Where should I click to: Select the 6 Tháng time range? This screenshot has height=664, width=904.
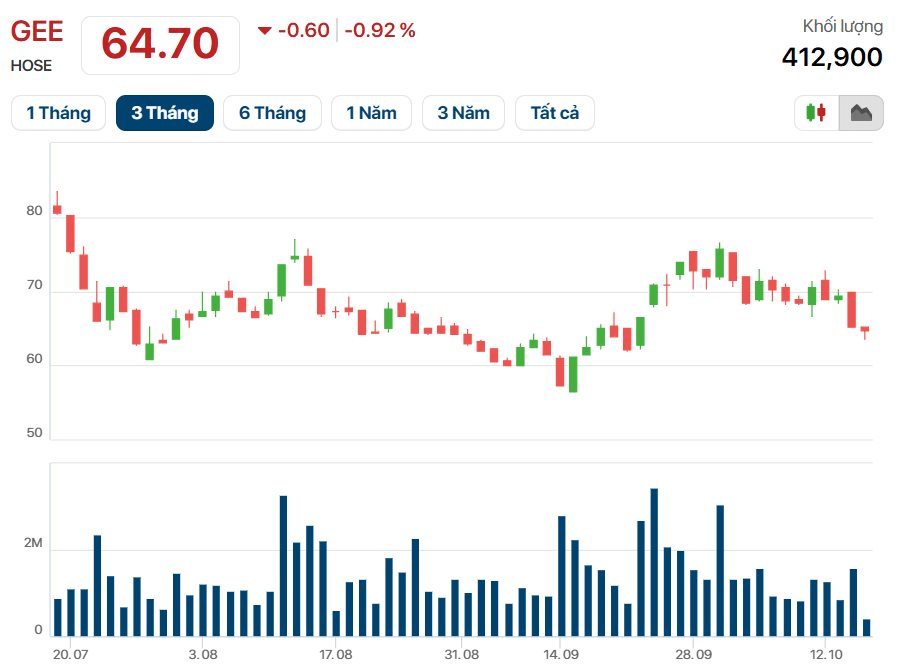point(272,113)
